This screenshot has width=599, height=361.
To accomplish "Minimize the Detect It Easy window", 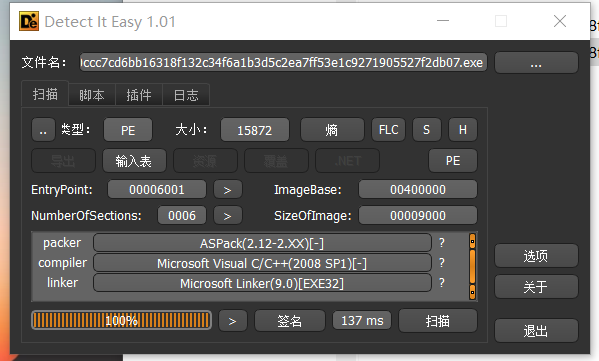I will [443, 21].
